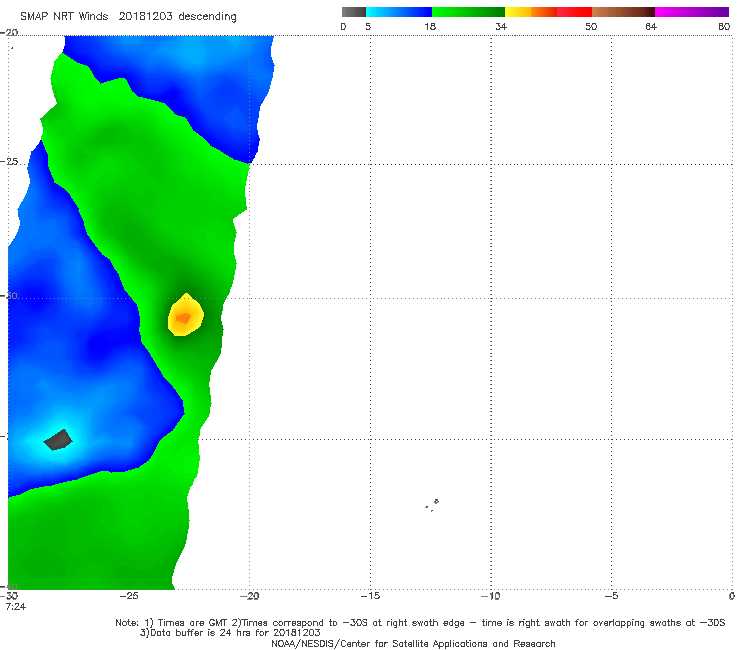This screenshot has height=650, width=740.
Task: Click the colorbar label '18'
Action: coord(430,27)
